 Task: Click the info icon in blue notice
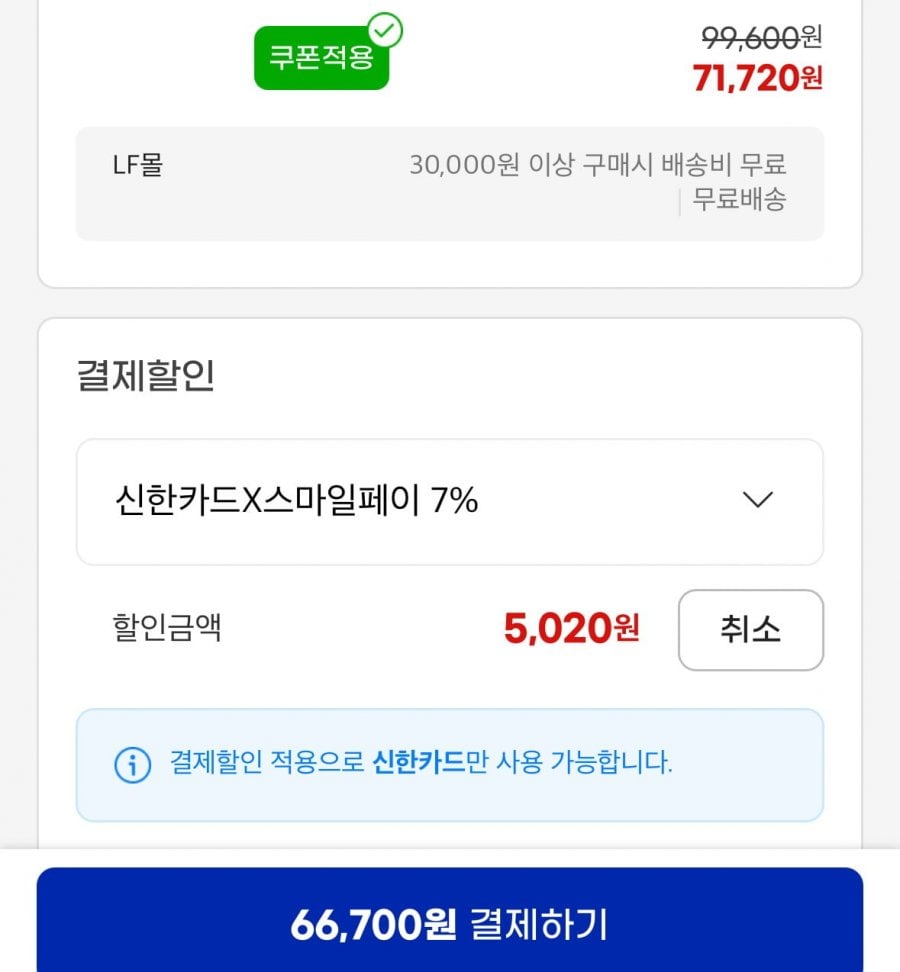[132, 765]
